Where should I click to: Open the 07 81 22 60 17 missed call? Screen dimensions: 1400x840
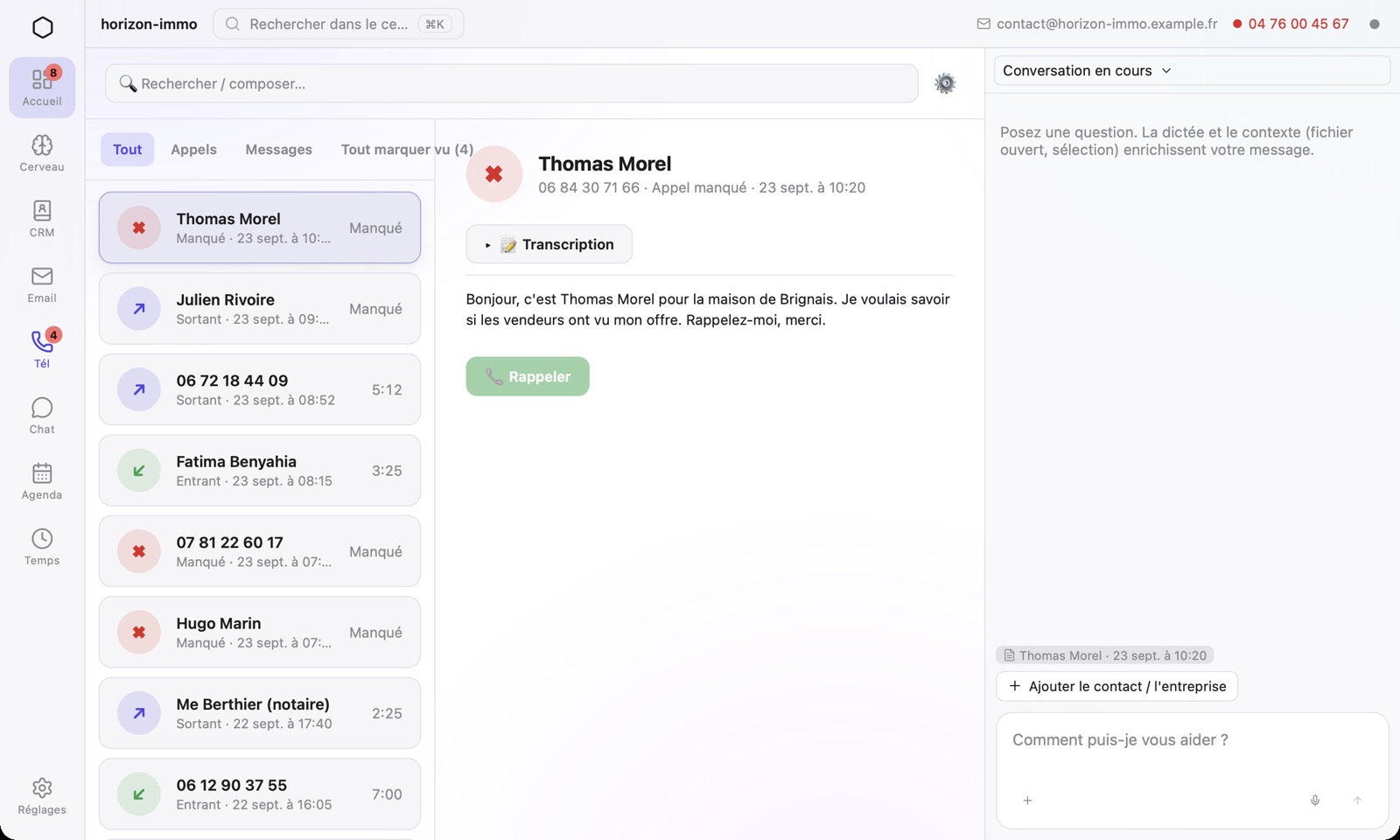260,551
